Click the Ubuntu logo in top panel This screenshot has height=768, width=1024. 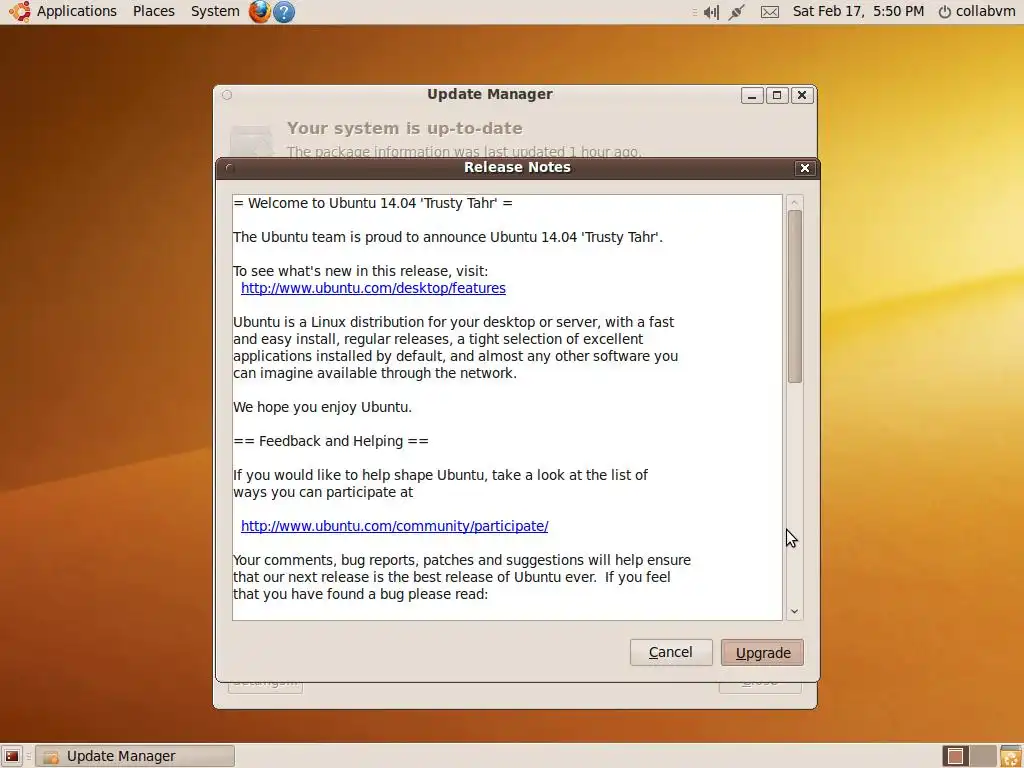[x=19, y=11]
